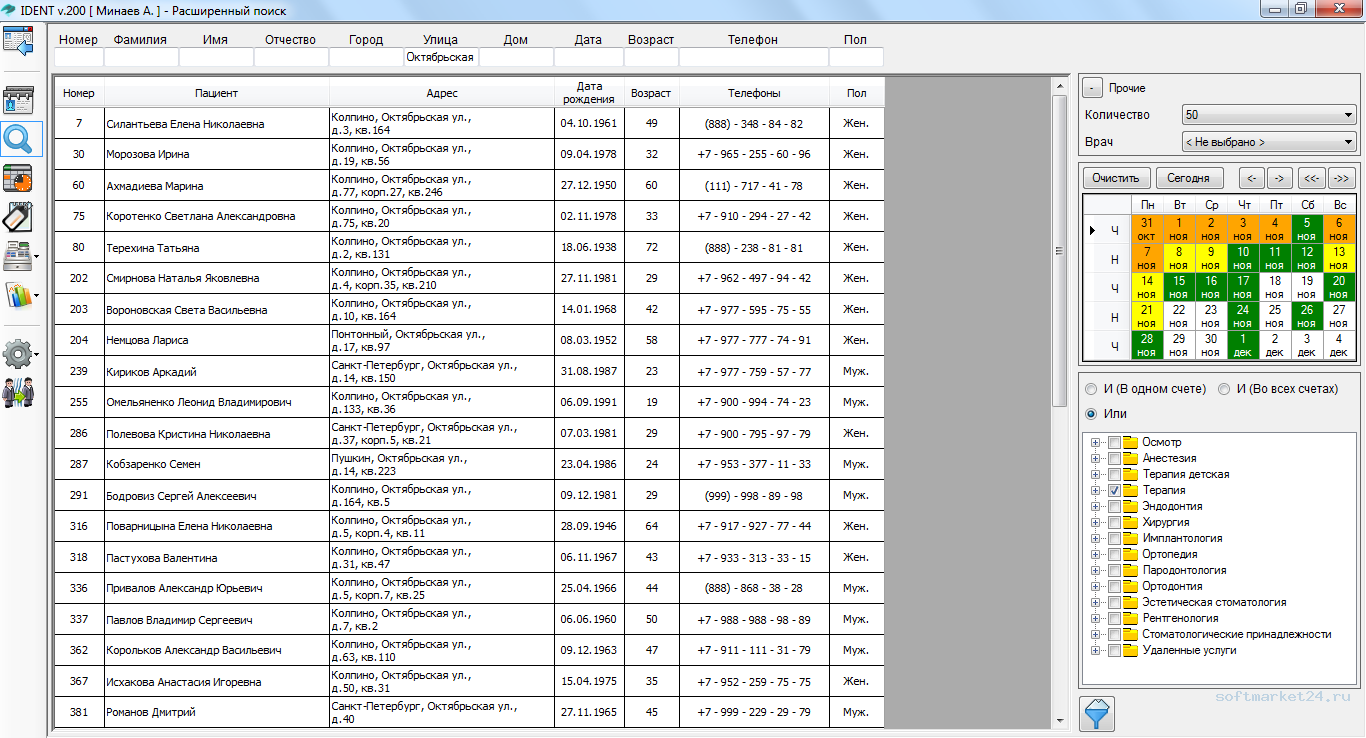Click the back-arrow window icon in sidebar
The image size is (1366, 738).
[20, 42]
